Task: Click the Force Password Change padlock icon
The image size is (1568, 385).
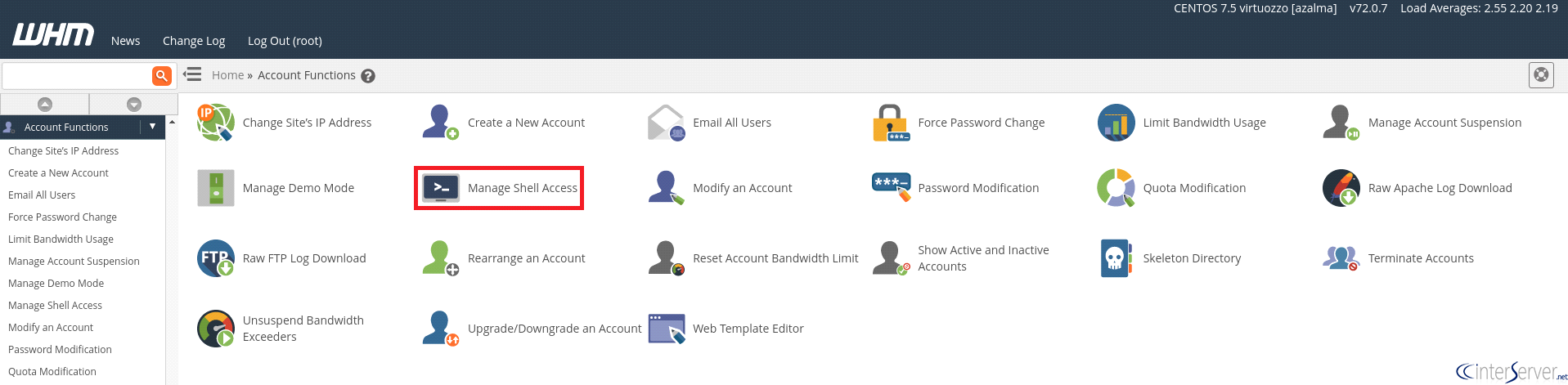Action: coord(891,123)
